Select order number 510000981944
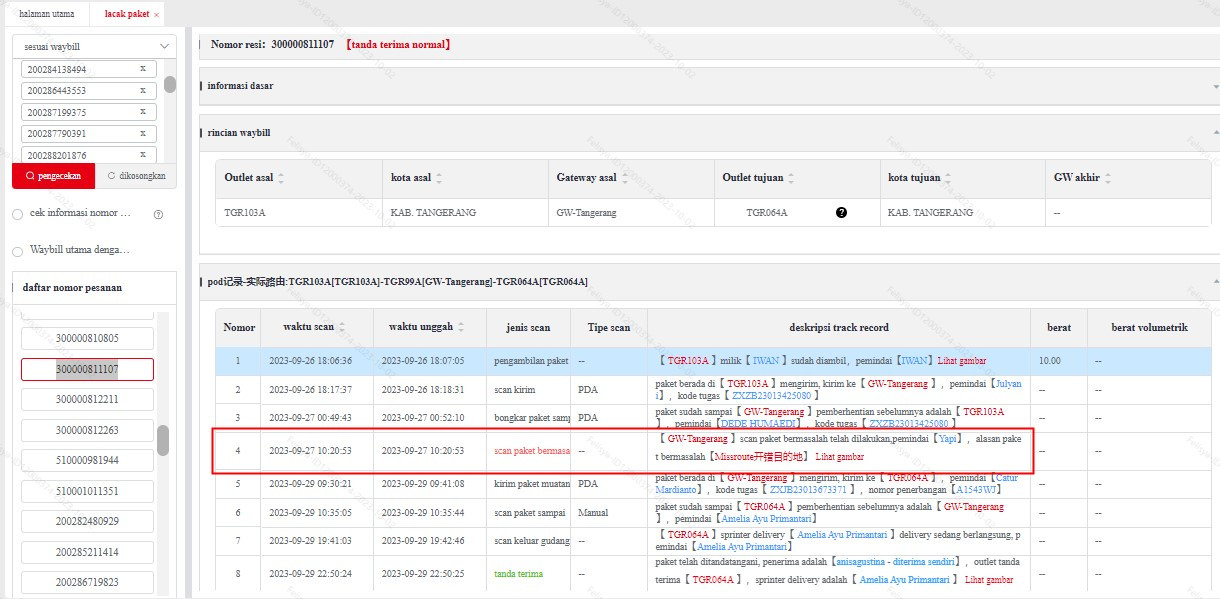1220x599 pixels. (x=87, y=460)
